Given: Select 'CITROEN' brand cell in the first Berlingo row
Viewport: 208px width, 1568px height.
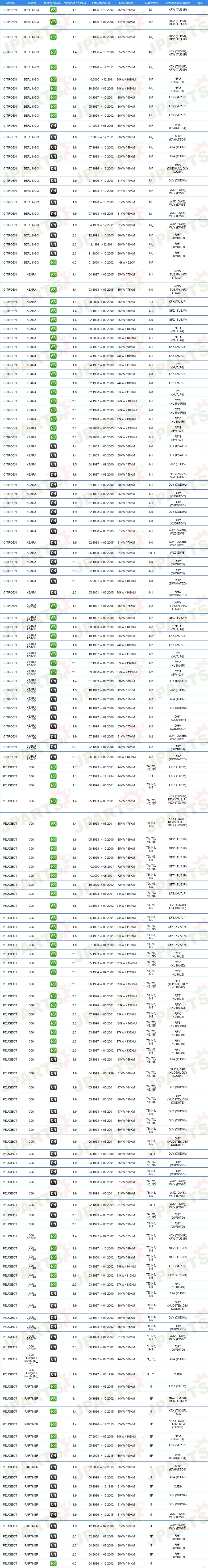Looking at the screenshot, I should [x=10, y=10].
